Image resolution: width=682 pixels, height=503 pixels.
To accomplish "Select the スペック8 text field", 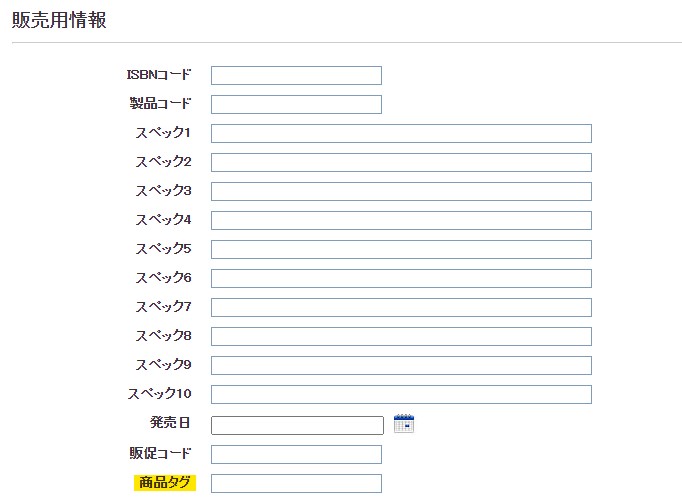I will coord(401,337).
